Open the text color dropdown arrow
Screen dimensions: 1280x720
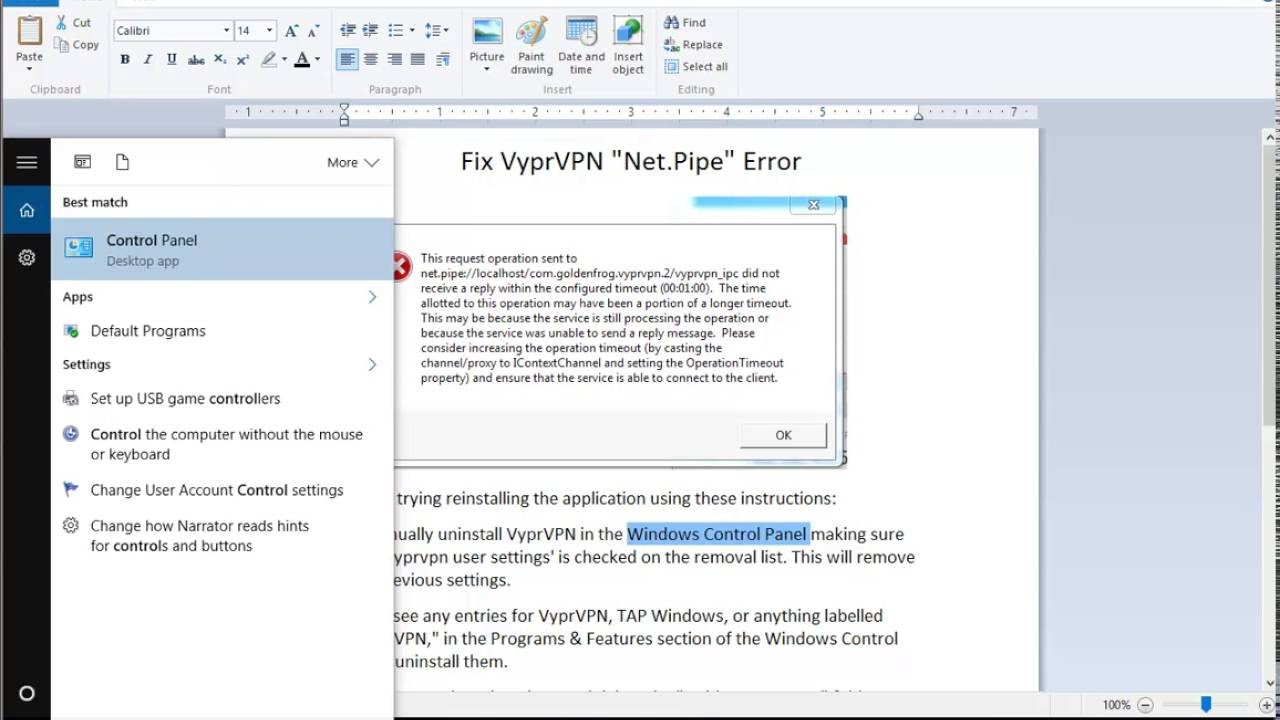point(318,60)
